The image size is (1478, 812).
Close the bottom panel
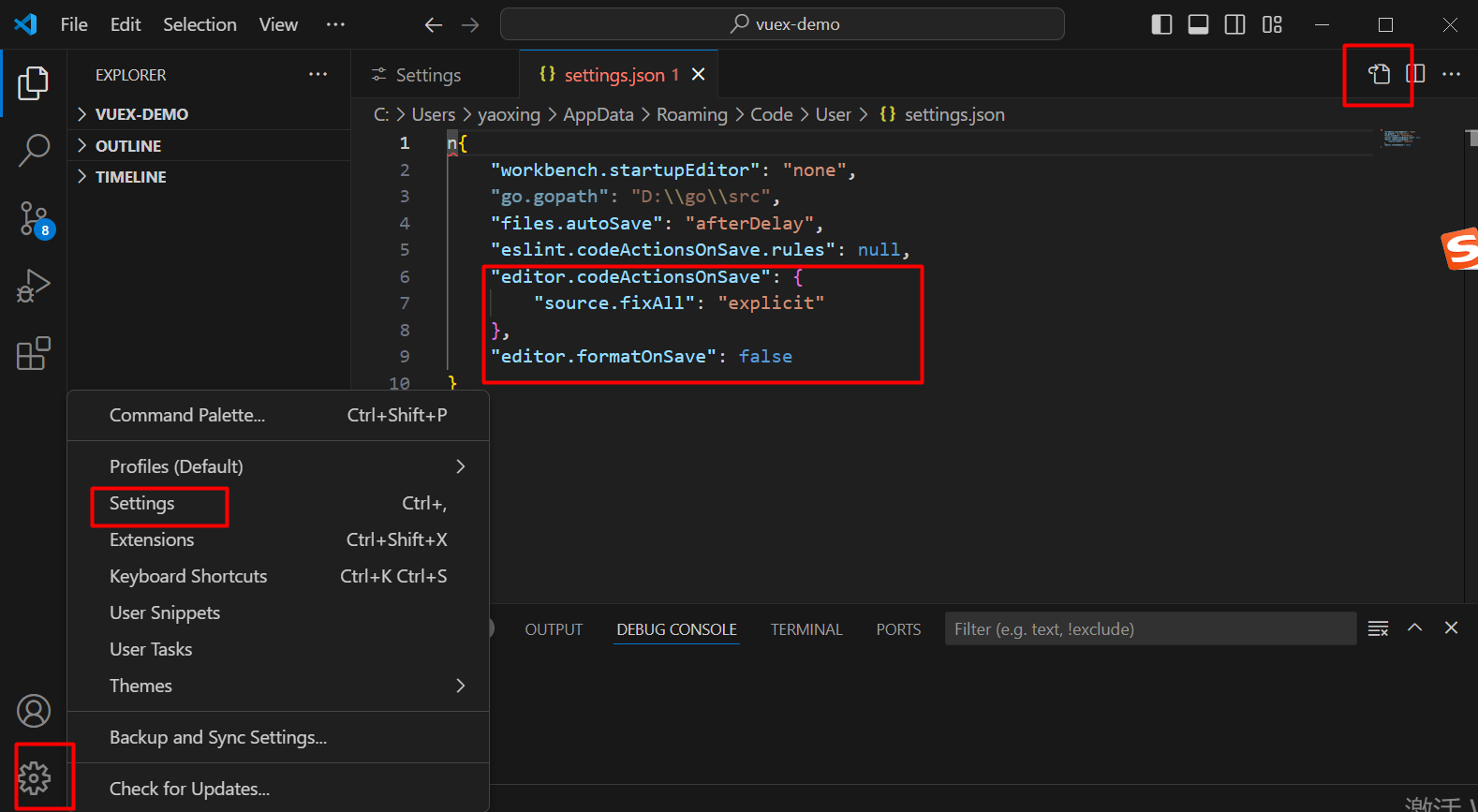(x=1451, y=627)
